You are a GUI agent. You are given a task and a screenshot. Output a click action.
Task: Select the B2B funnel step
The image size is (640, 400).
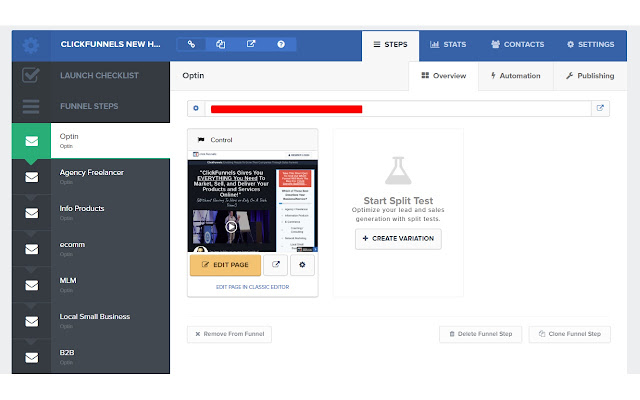tap(91, 356)
